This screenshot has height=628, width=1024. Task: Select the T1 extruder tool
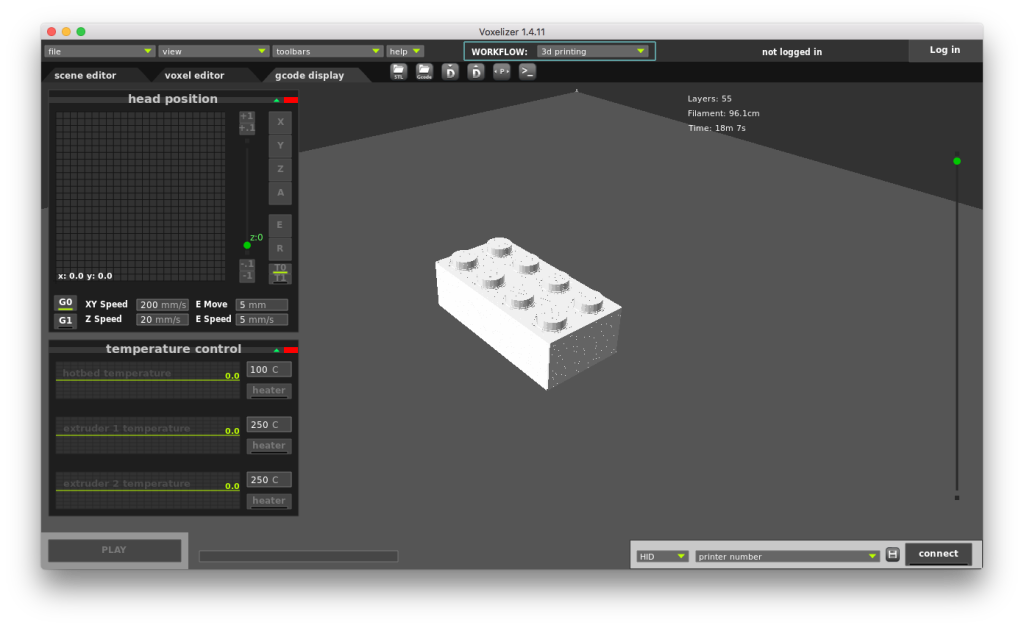pos(280,278)
